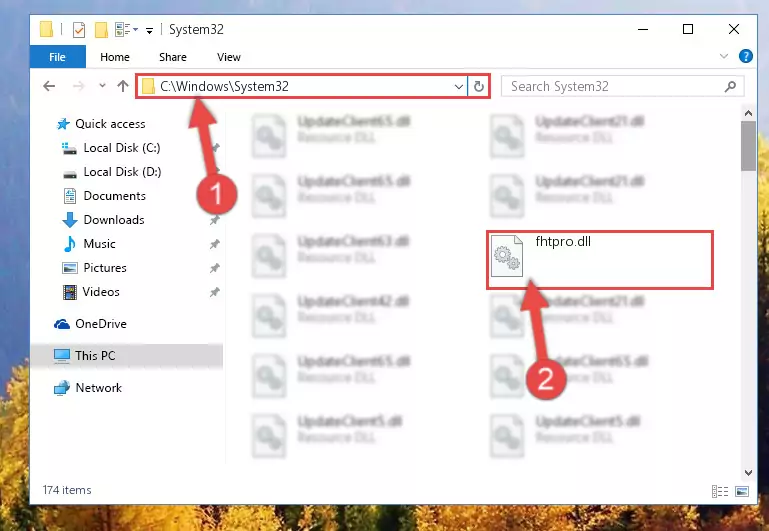Viewport: 769px width, 531px height.
Task: Select the fhtpro.dll file
Action: coord(599,259)
